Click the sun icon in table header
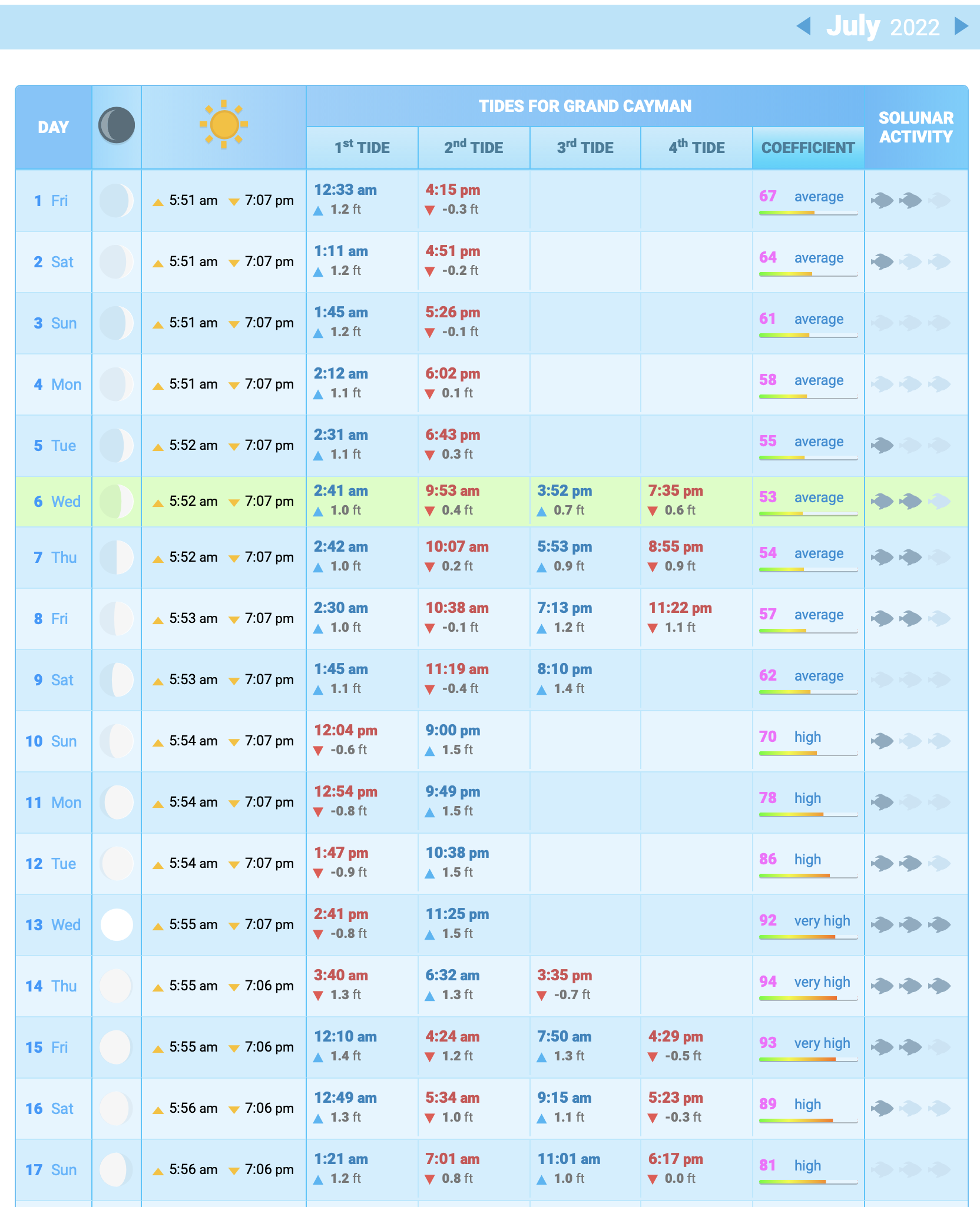 point(224,125)
